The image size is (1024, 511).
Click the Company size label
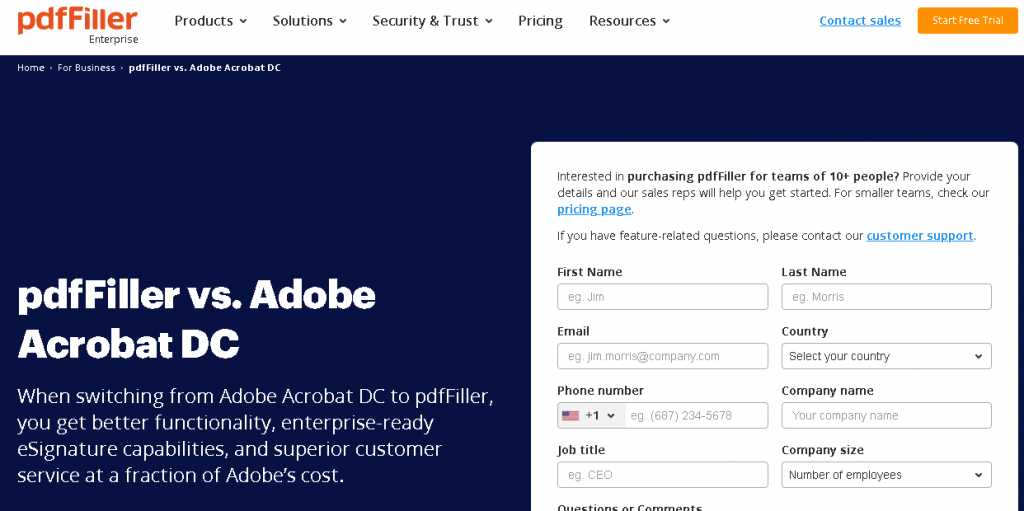822,450
